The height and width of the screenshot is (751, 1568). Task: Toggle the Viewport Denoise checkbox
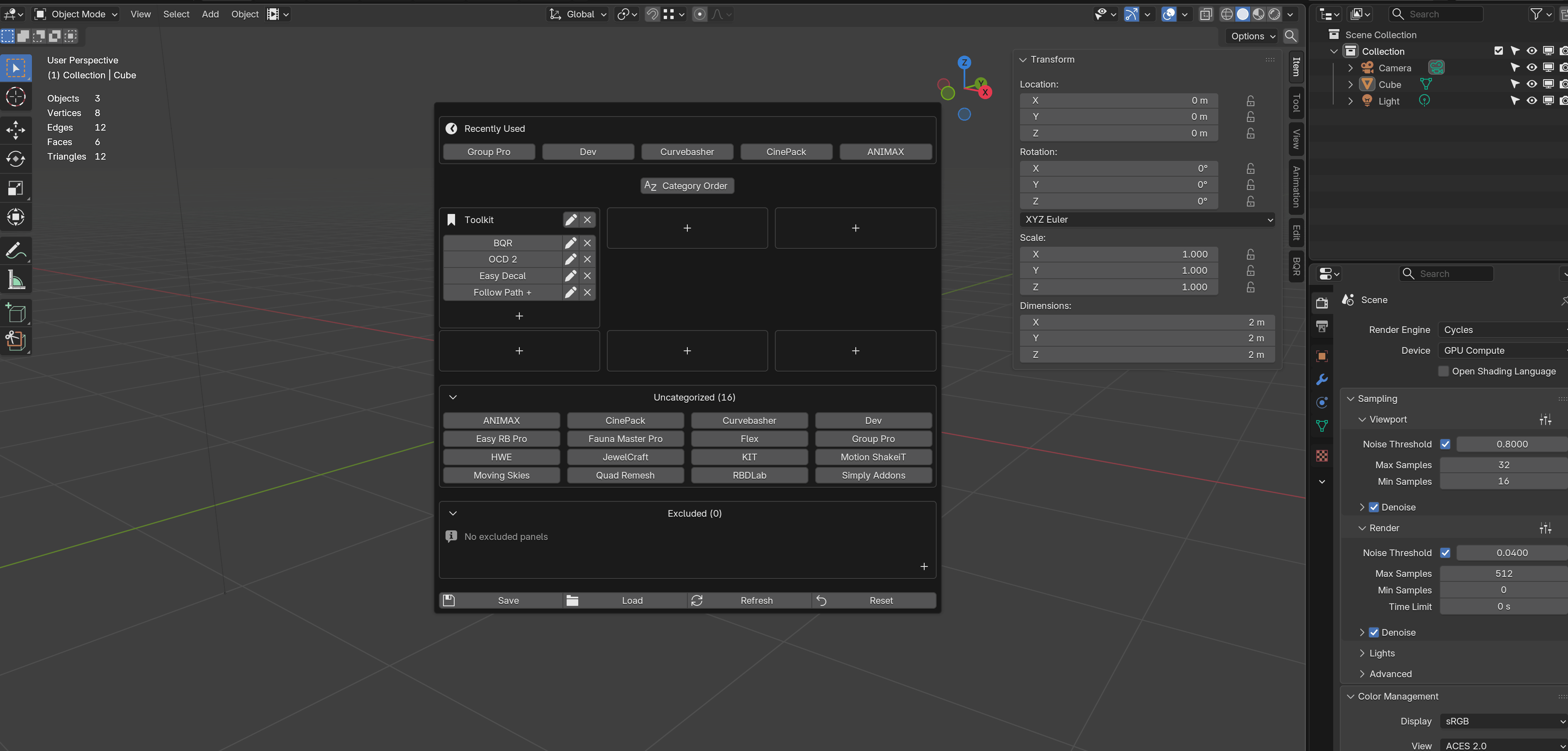pos(1374,508)
